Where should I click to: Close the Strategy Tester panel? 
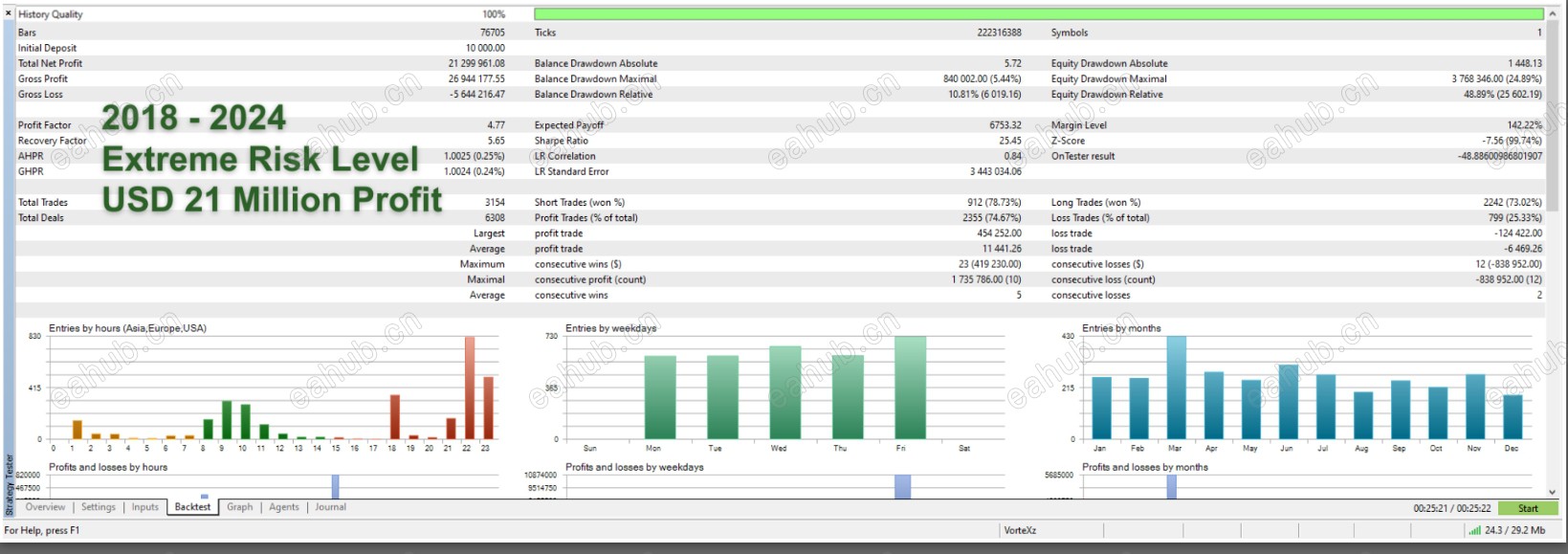coord(9,13)
